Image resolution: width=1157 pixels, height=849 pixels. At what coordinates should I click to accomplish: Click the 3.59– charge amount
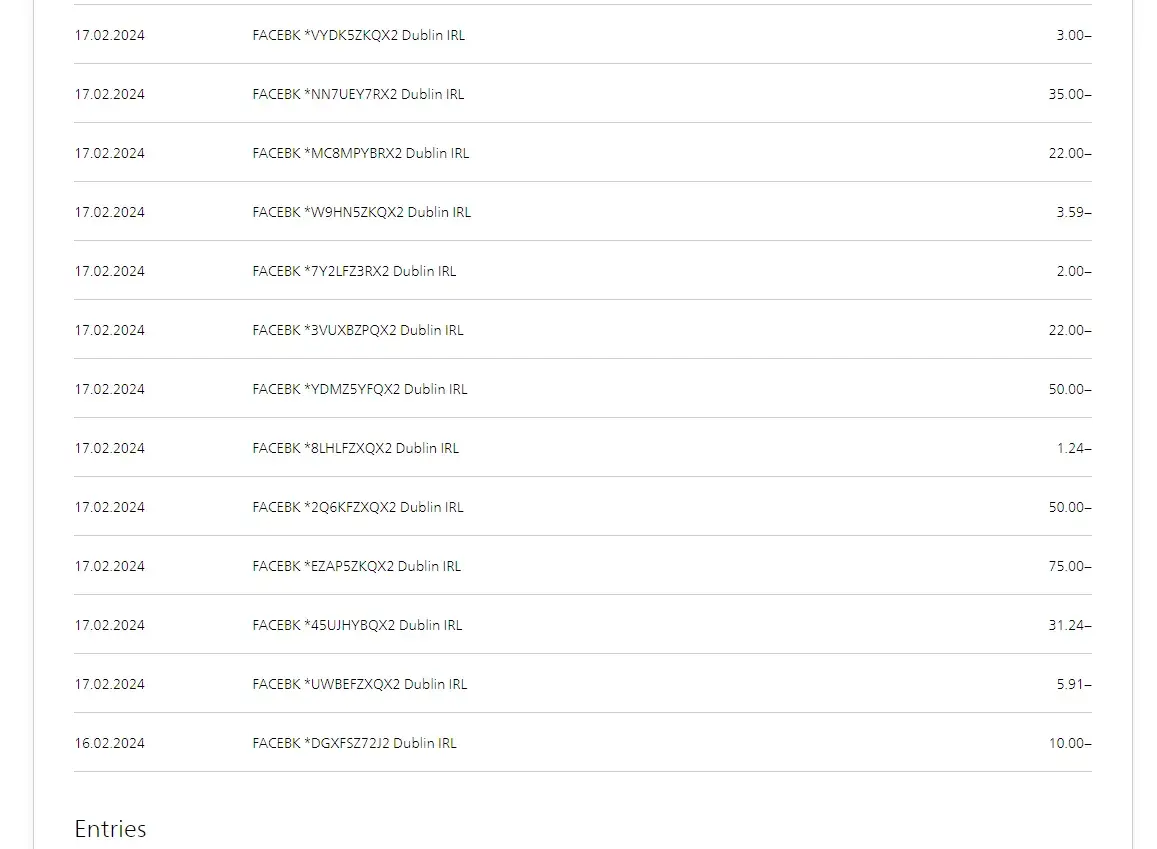click(x=1073, y=212)
